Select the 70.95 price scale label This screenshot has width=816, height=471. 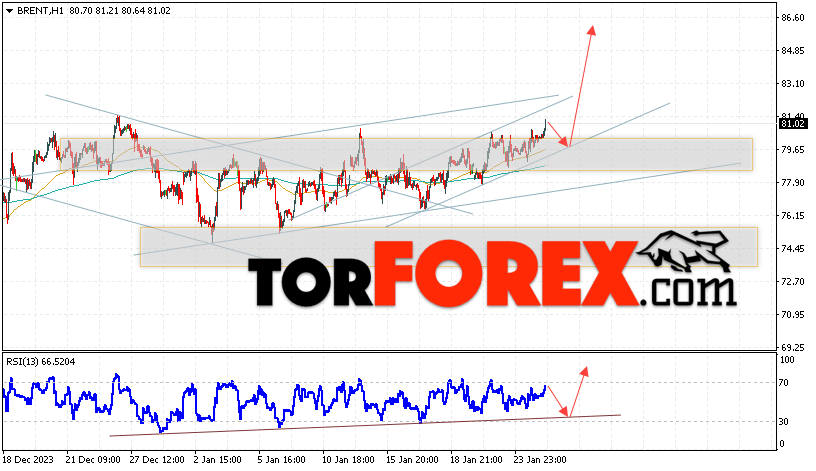(793, 314)
